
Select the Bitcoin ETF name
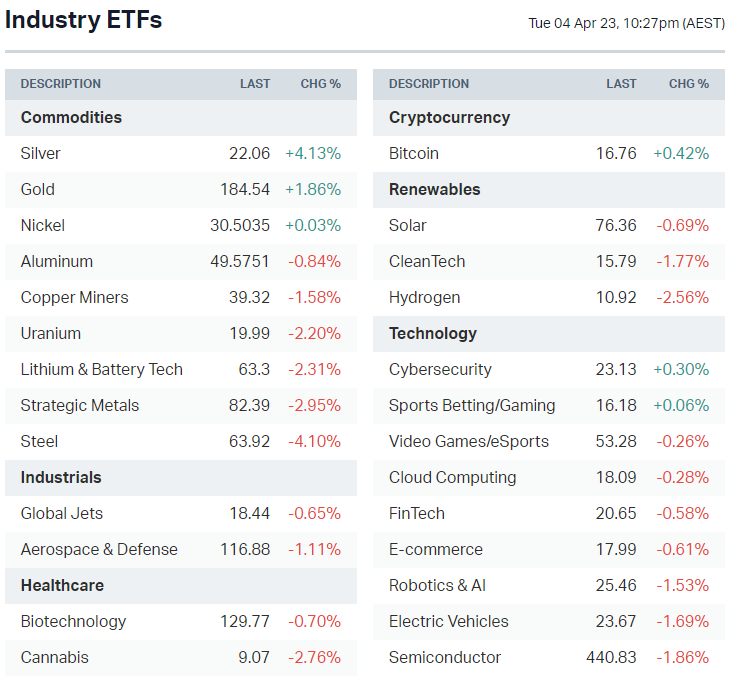(414, 154)
